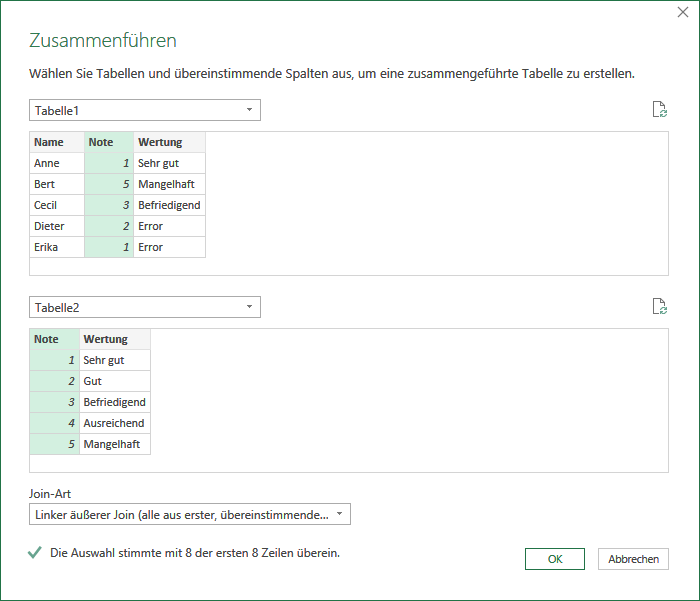Click 'Mangelhaft' in Bert's row
Image resolution: width=700 pixels, height=601 pixels.
click(x=170, y=184)
